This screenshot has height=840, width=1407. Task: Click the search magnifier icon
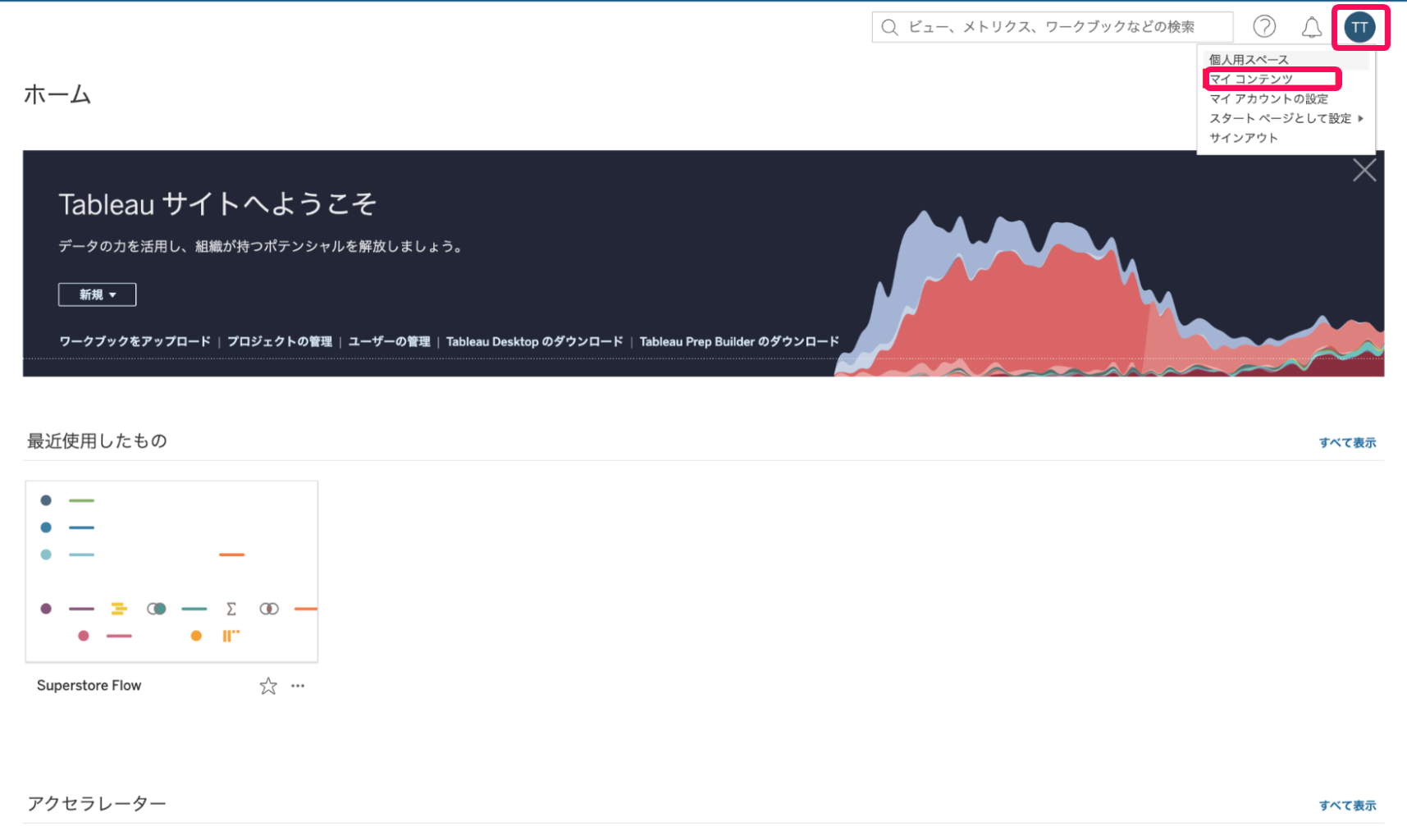click(889, 27)
